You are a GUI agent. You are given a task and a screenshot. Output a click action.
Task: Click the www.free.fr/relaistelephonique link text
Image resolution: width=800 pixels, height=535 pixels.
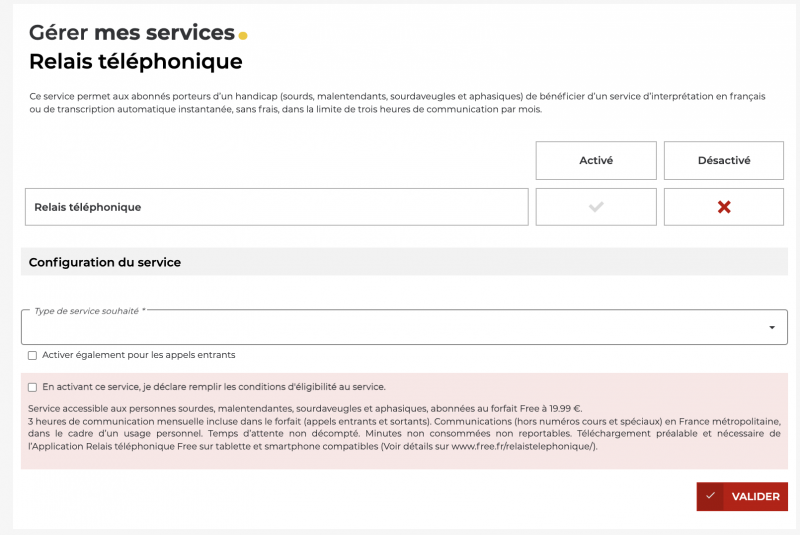tap(522, 446)
